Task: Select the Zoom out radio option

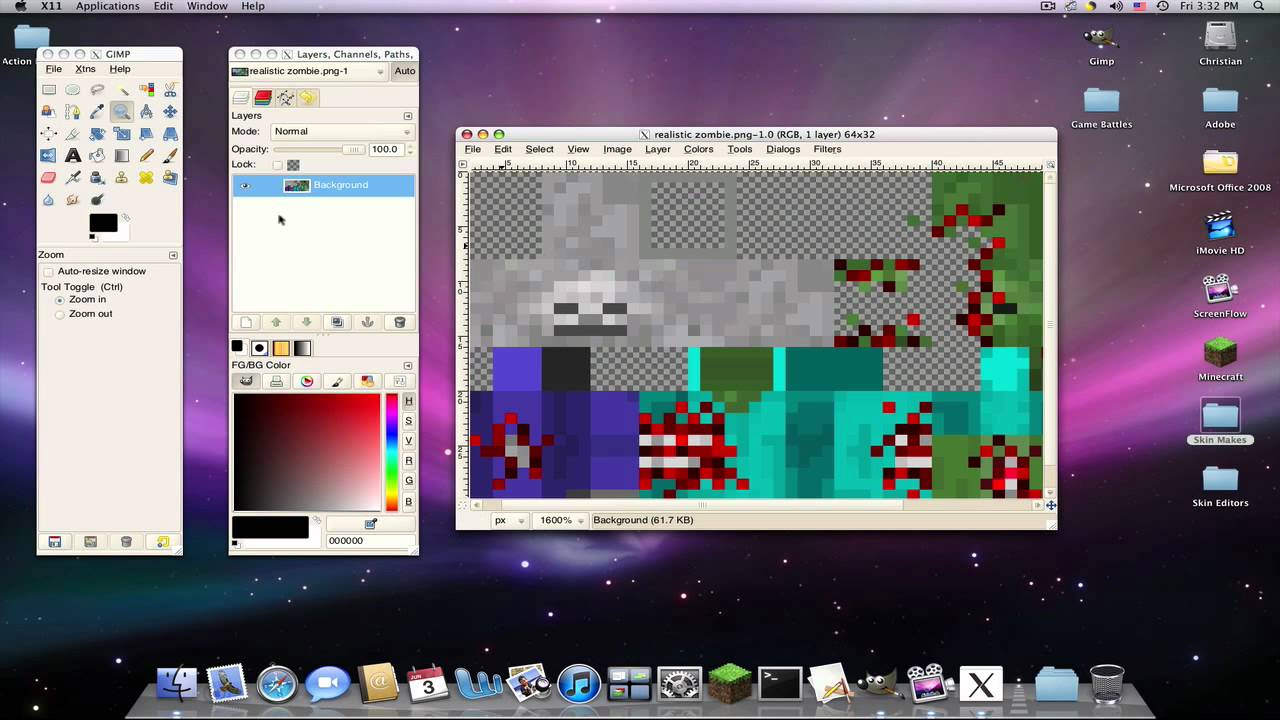Action: [60, 314]
